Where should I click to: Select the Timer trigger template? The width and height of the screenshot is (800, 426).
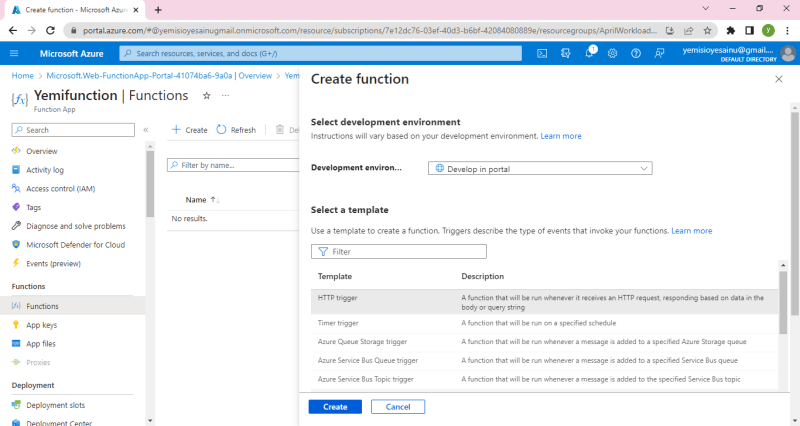coord(544,323)
